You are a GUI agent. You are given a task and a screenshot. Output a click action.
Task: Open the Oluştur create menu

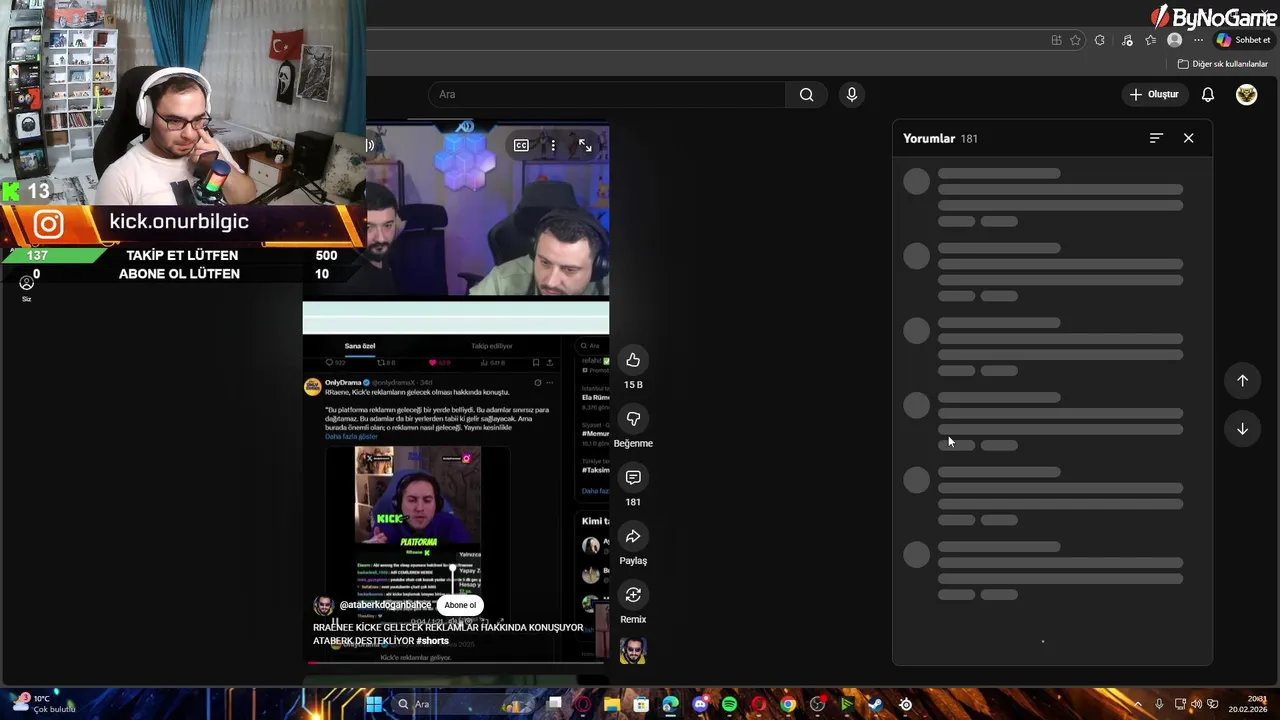(1154, 94)
